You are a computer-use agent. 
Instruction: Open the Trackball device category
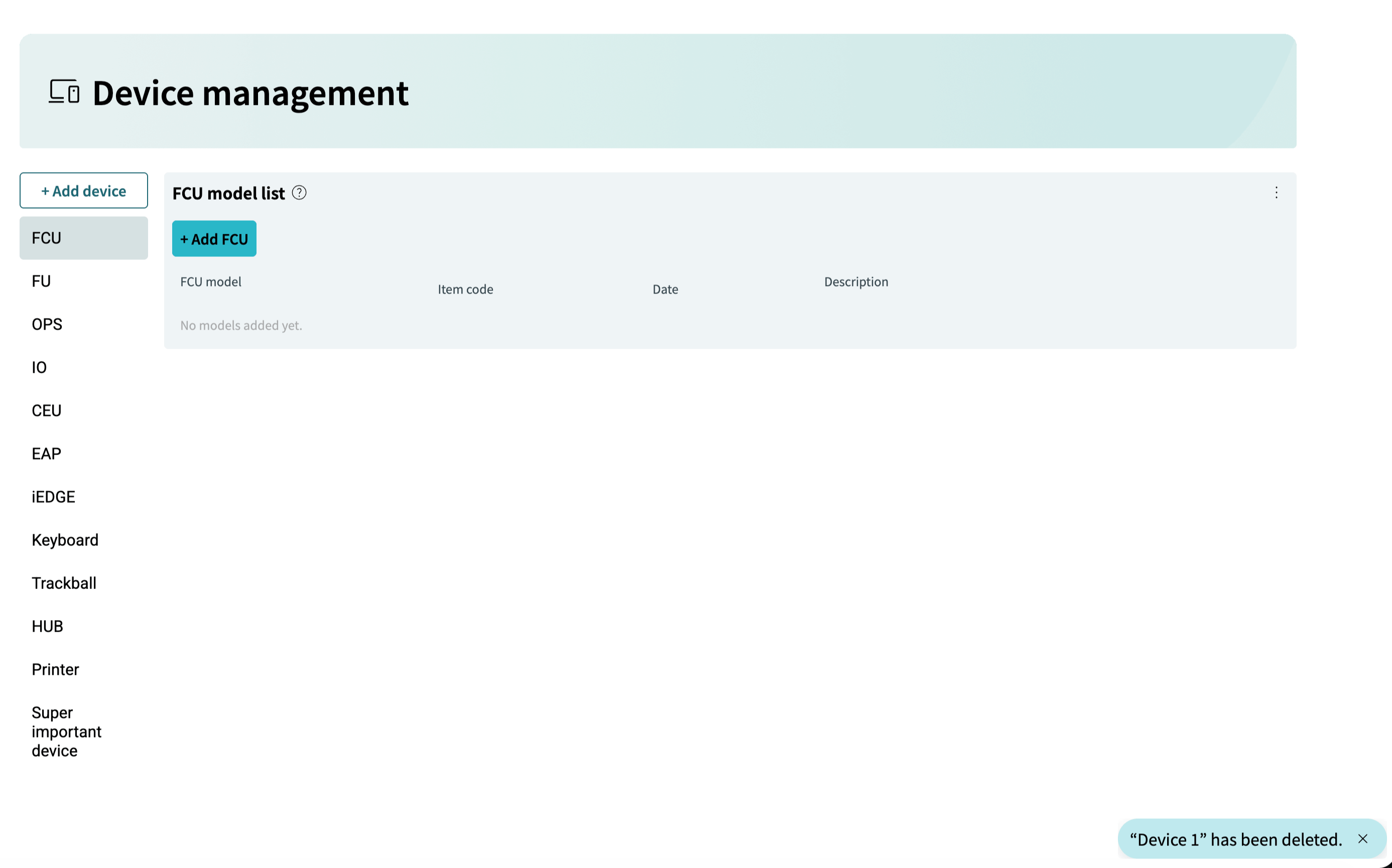click(x=84, y=583)
